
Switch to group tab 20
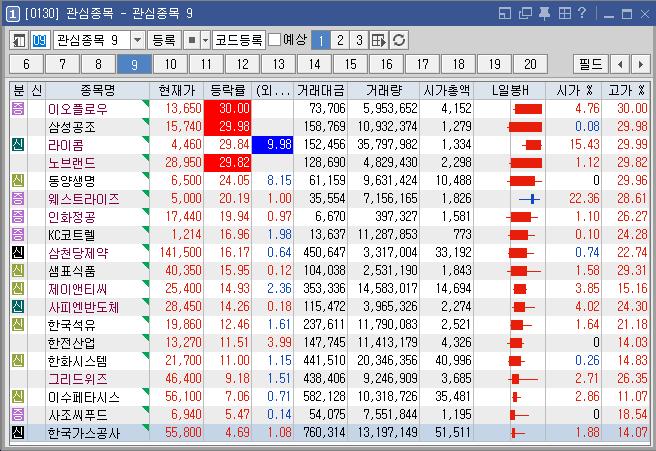pyautogui.click(x=530, y=64)
